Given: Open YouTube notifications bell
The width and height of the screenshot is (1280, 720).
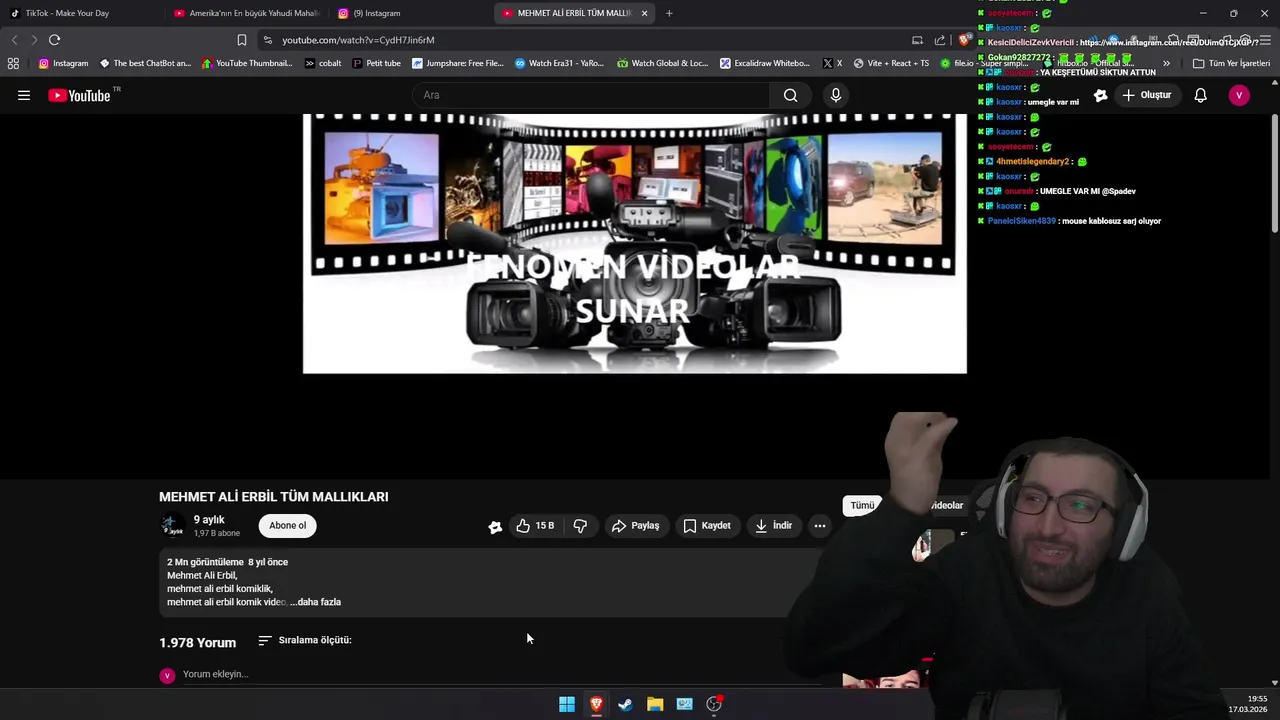Looking at the screenshot, I should [x=1200, y=95].
